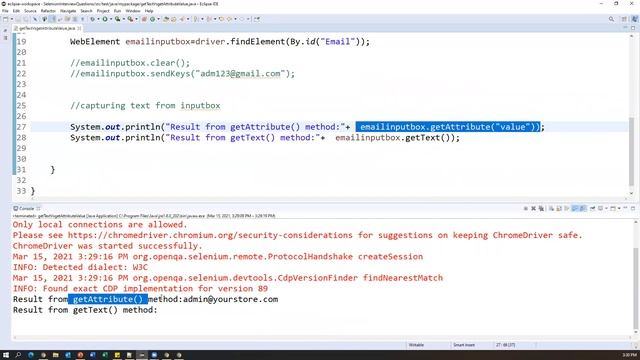Switch to the Console view tab

(26, 209)
